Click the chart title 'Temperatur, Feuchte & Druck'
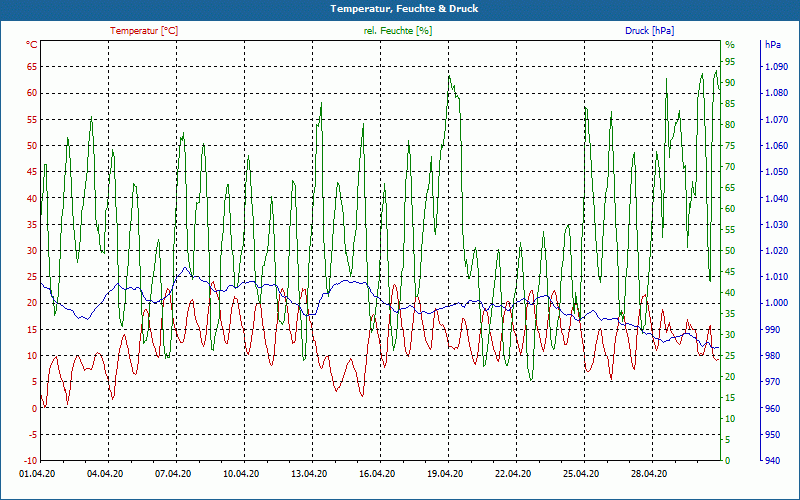This screenshot has height=500, width=800. tap(404, 9)
